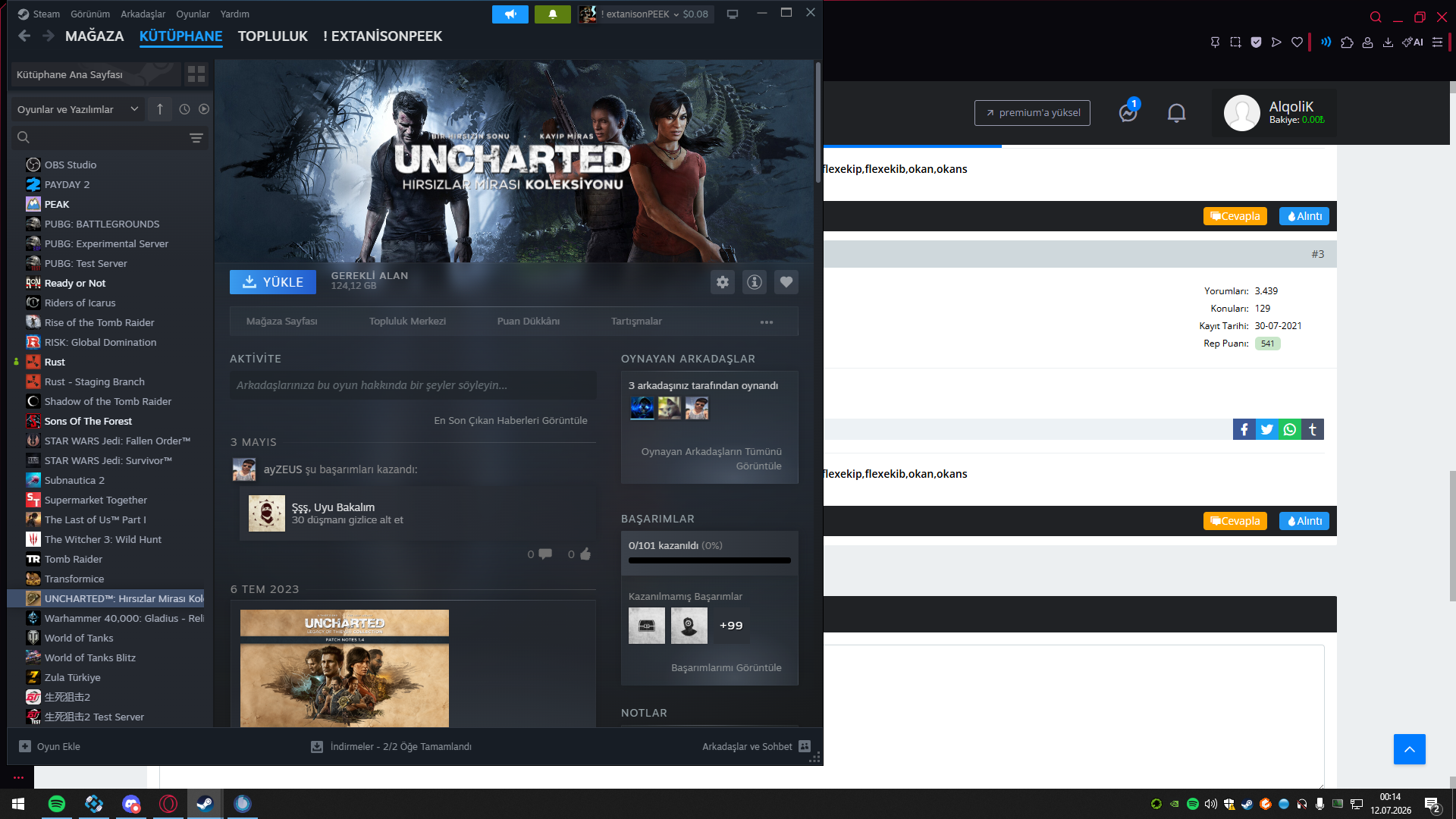Click Add a Game plus icon
1456x819 pixels.
(x=25, y=747)
